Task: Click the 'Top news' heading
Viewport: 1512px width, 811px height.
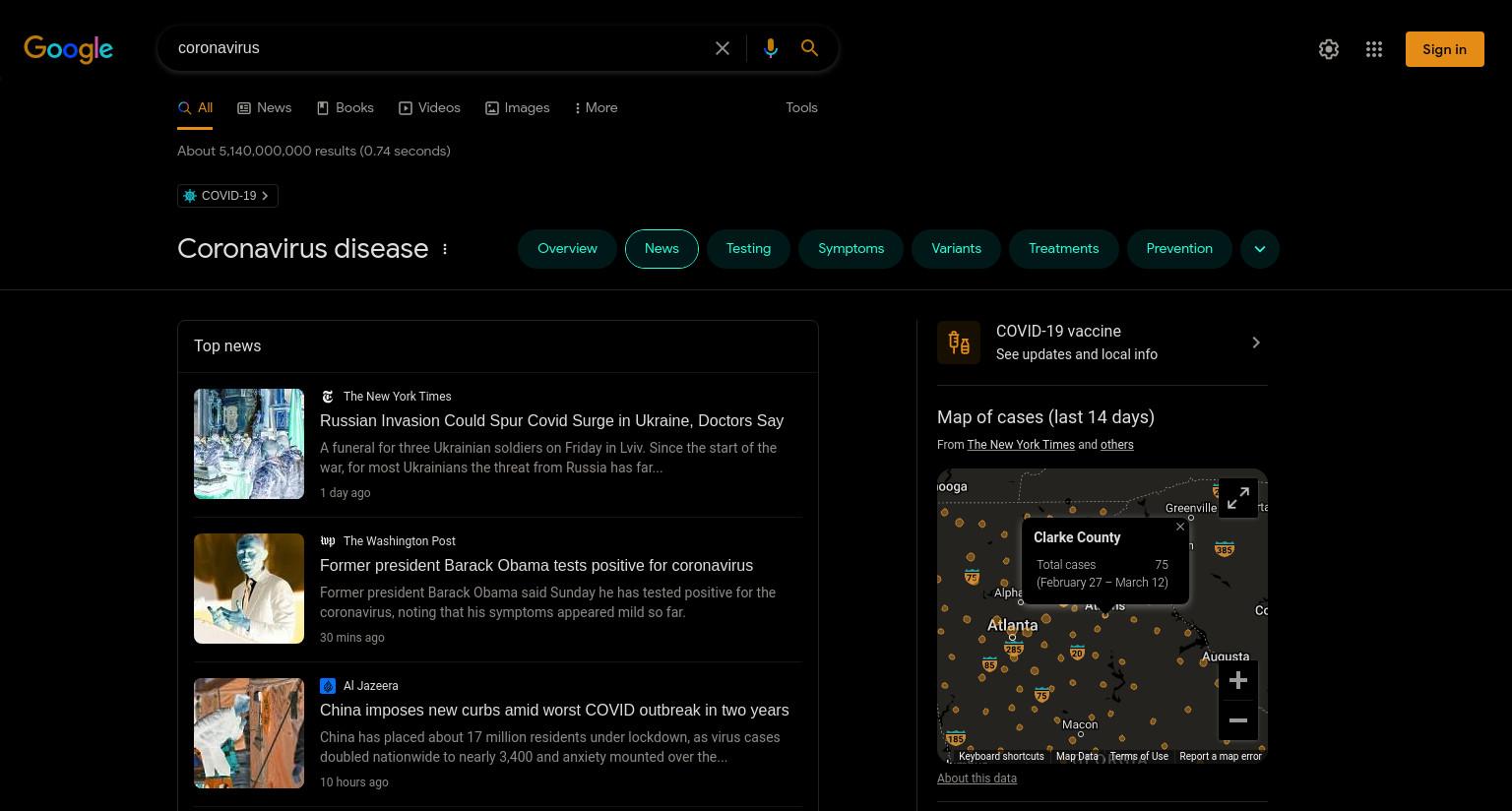Action: (x=227, y=346)
